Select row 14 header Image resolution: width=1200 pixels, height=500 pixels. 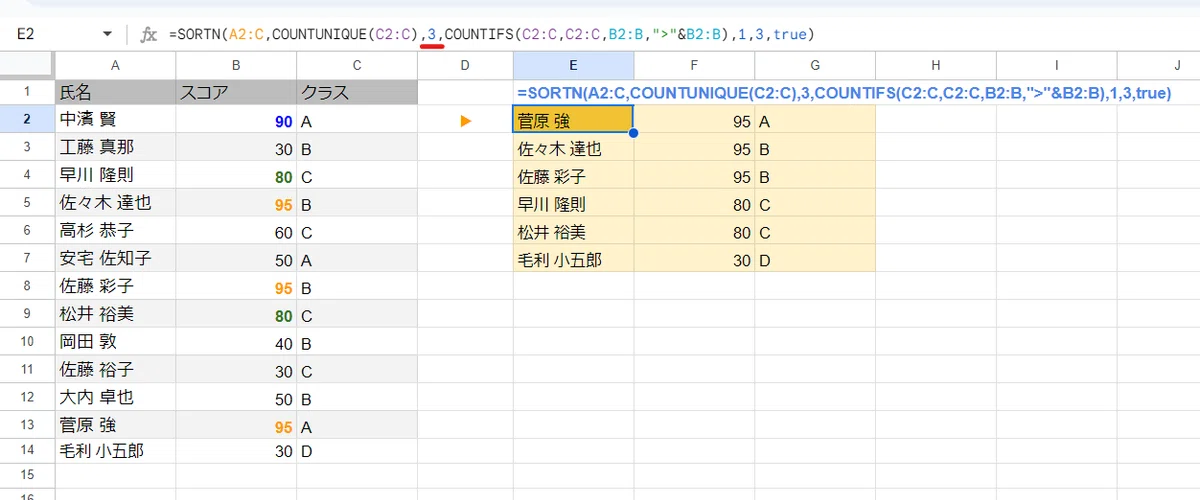(27, 452)
